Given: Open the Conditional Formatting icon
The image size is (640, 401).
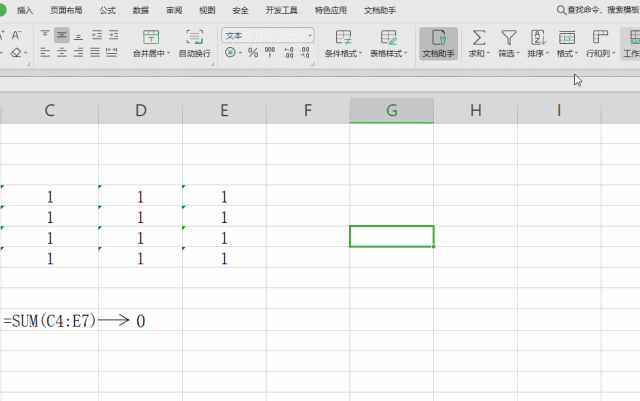Looking at the screenshot, I should click(343, 38).
